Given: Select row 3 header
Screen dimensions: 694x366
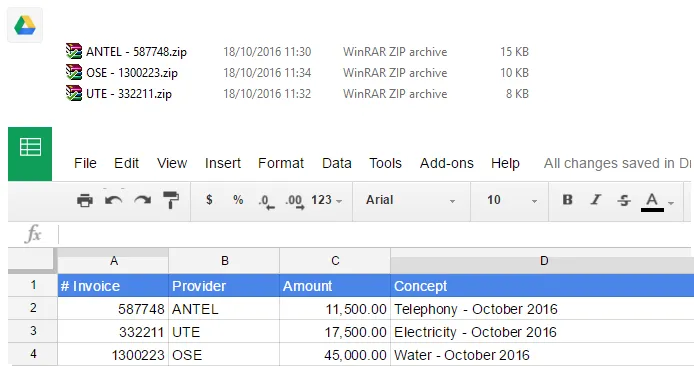Looking at the screenshot, I should (33, 331).
